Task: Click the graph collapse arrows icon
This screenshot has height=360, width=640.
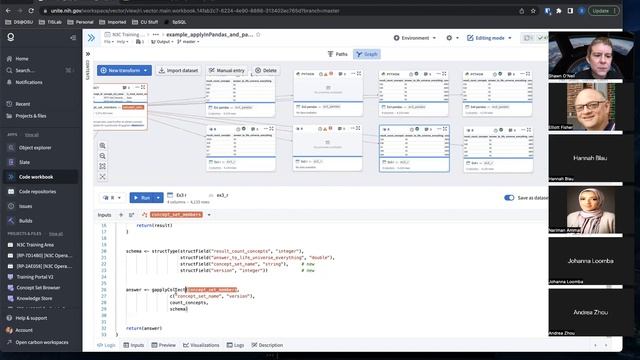Action: [x=102, y=177]
